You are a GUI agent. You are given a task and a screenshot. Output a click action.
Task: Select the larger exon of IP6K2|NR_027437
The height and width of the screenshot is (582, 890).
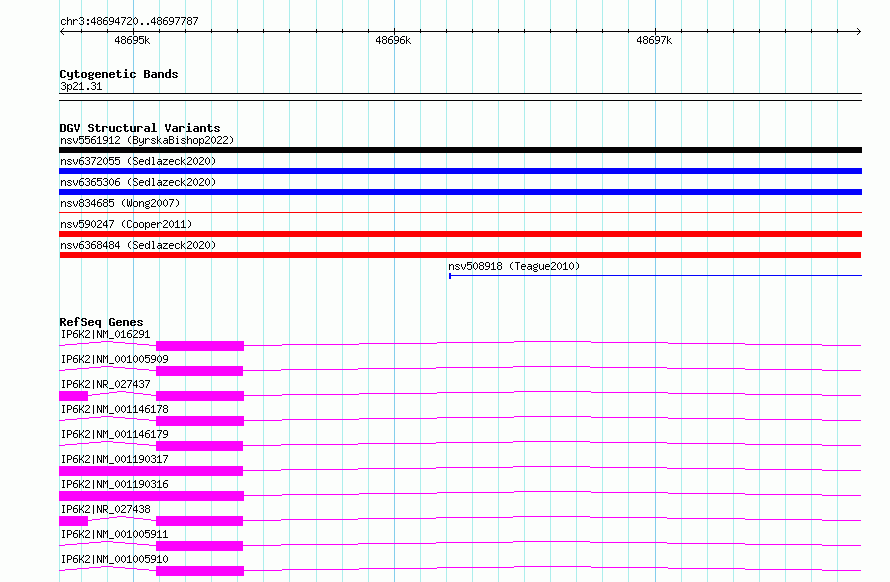[x=200, y=396]
